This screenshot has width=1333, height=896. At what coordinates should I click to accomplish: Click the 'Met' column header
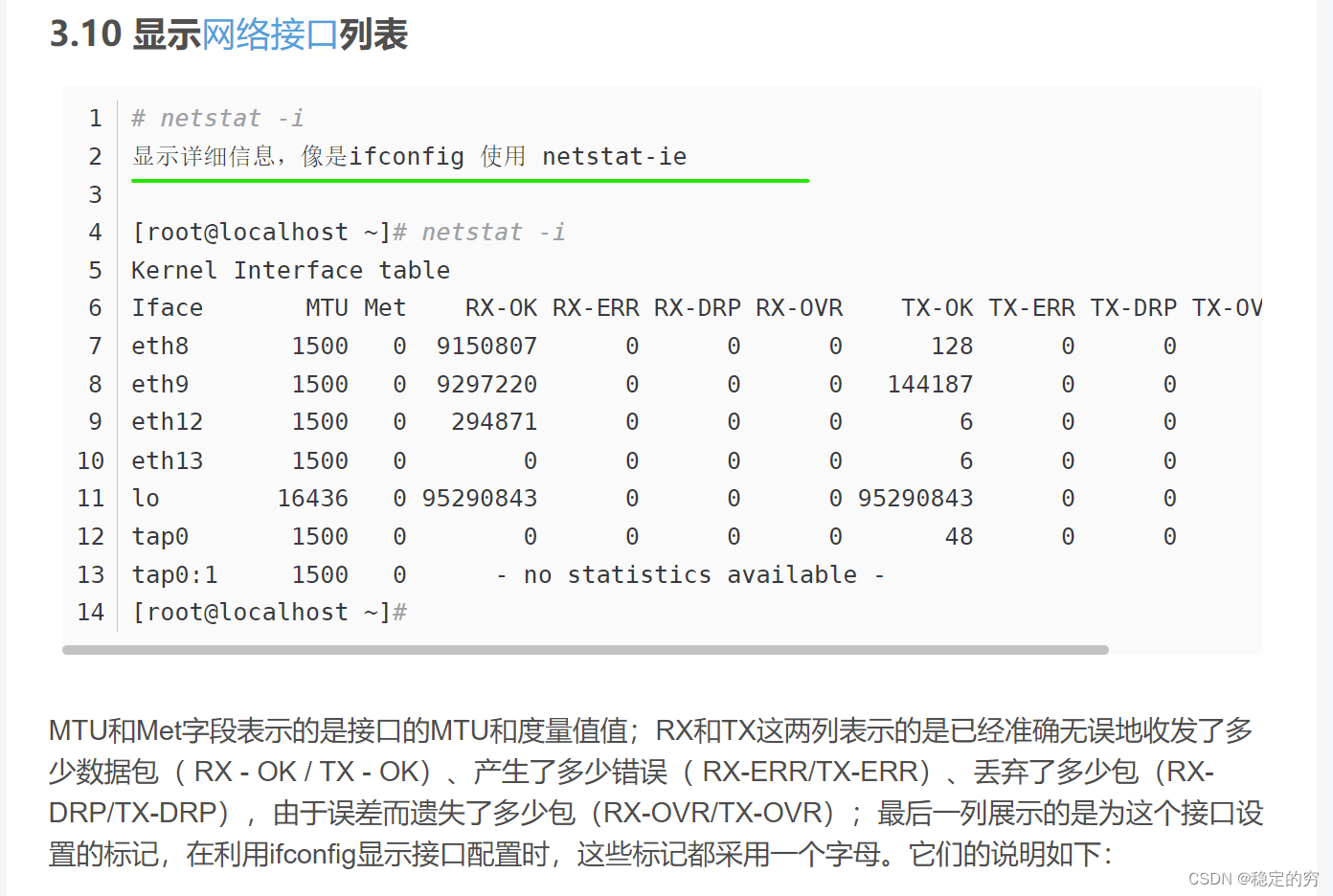tap(385, 307)
